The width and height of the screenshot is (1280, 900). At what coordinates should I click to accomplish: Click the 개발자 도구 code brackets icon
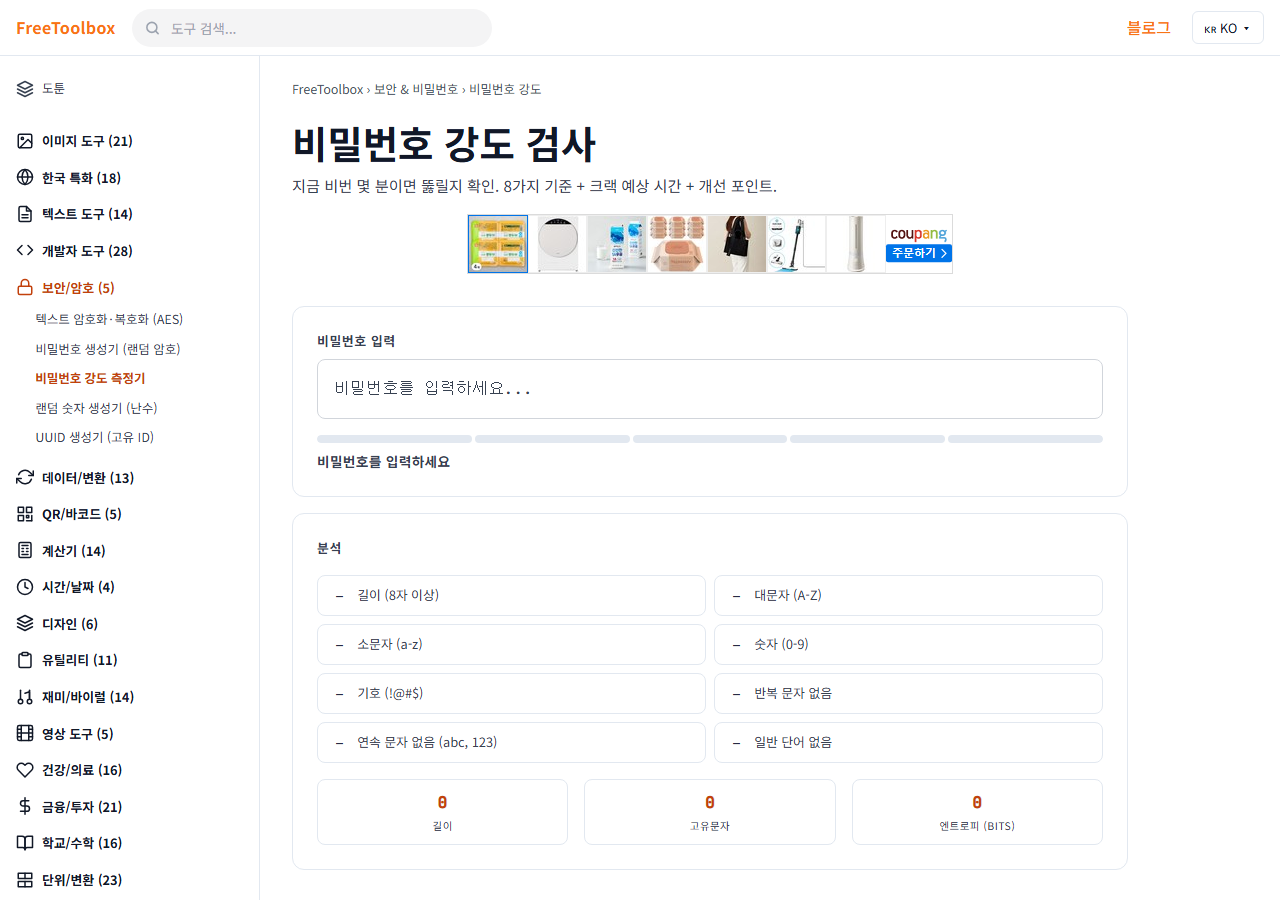click(25, 251)
